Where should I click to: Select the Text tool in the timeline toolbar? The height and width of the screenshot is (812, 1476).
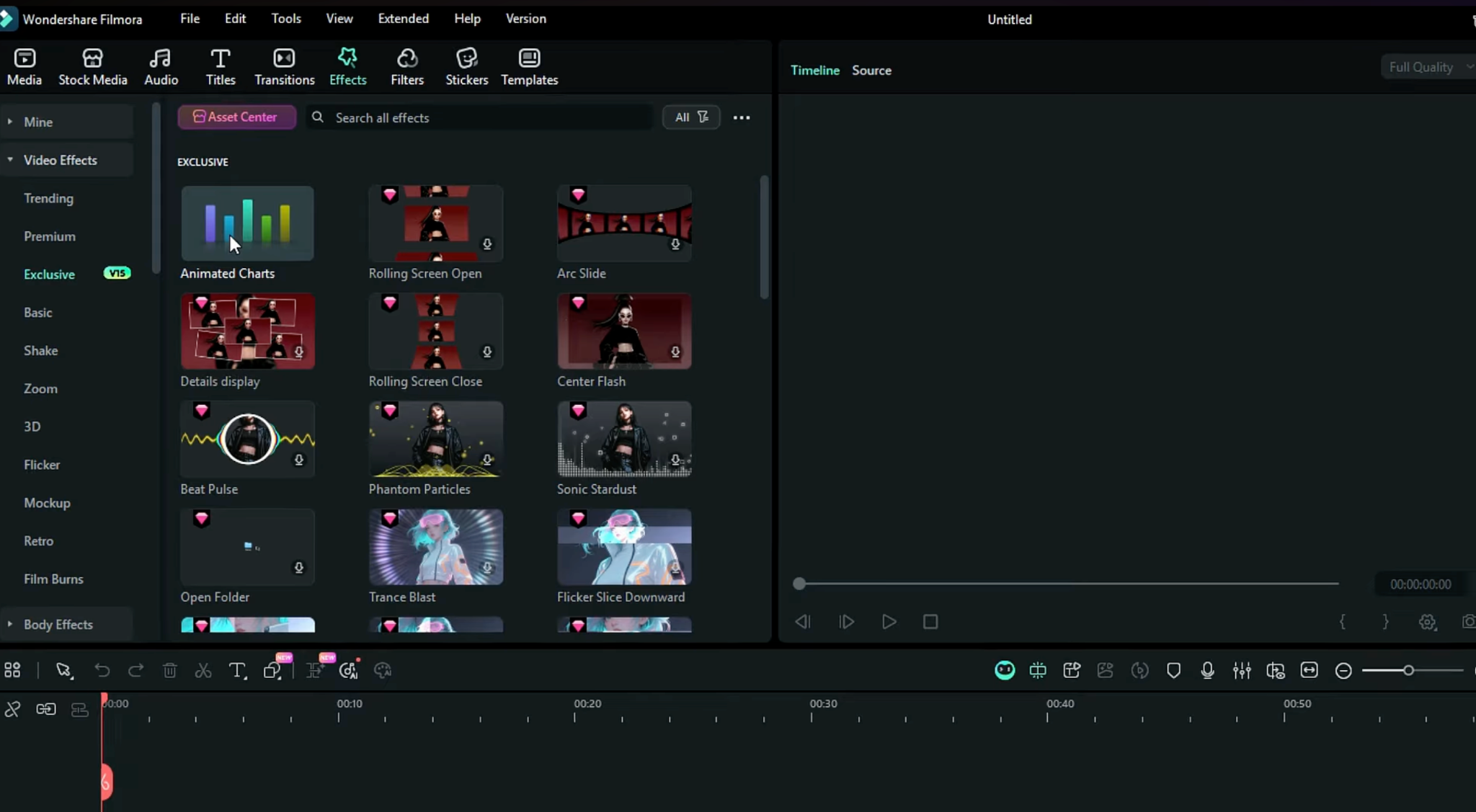coord(237,670)
